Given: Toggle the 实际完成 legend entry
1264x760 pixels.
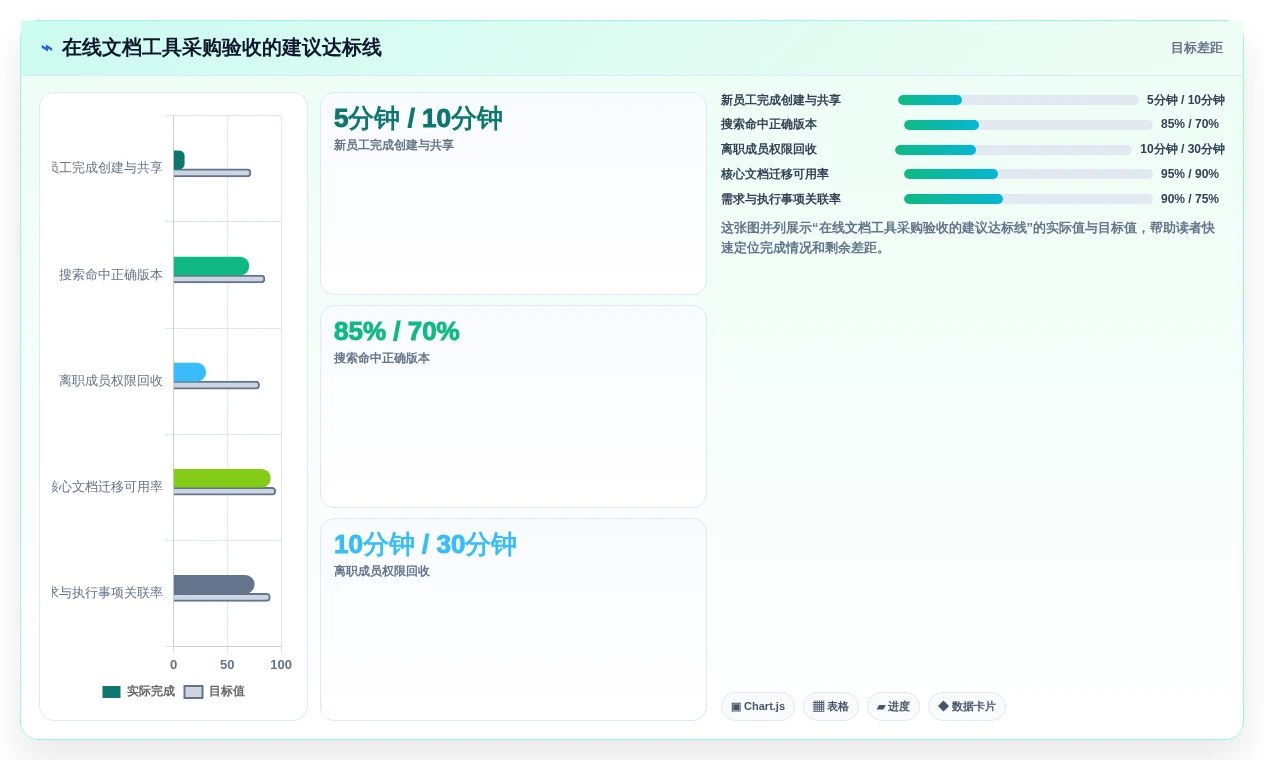Looking at the screenshot, I should pos(139,691).
